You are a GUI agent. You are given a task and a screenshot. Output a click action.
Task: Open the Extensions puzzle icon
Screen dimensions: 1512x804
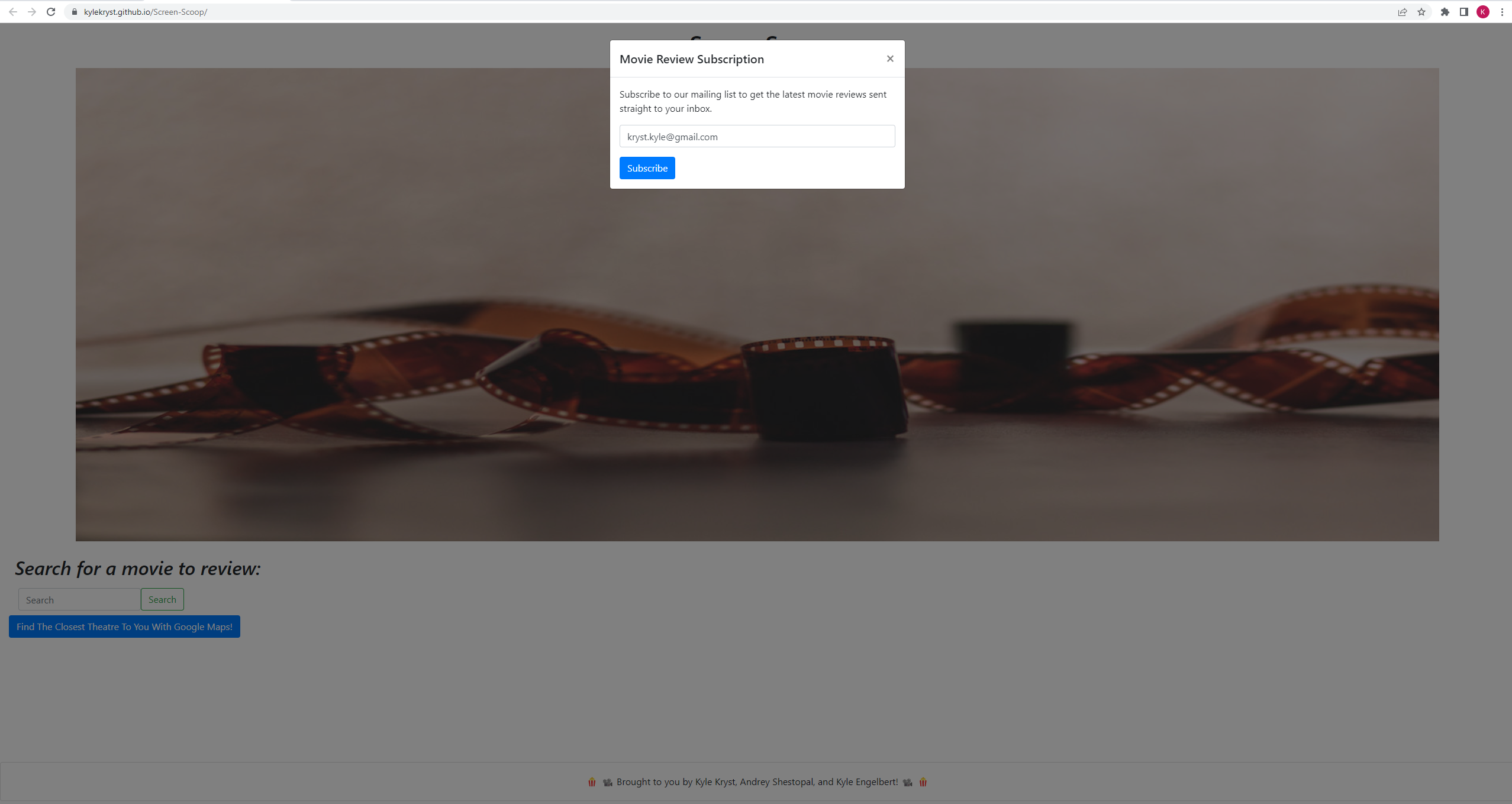click(x=1445, y=12)
